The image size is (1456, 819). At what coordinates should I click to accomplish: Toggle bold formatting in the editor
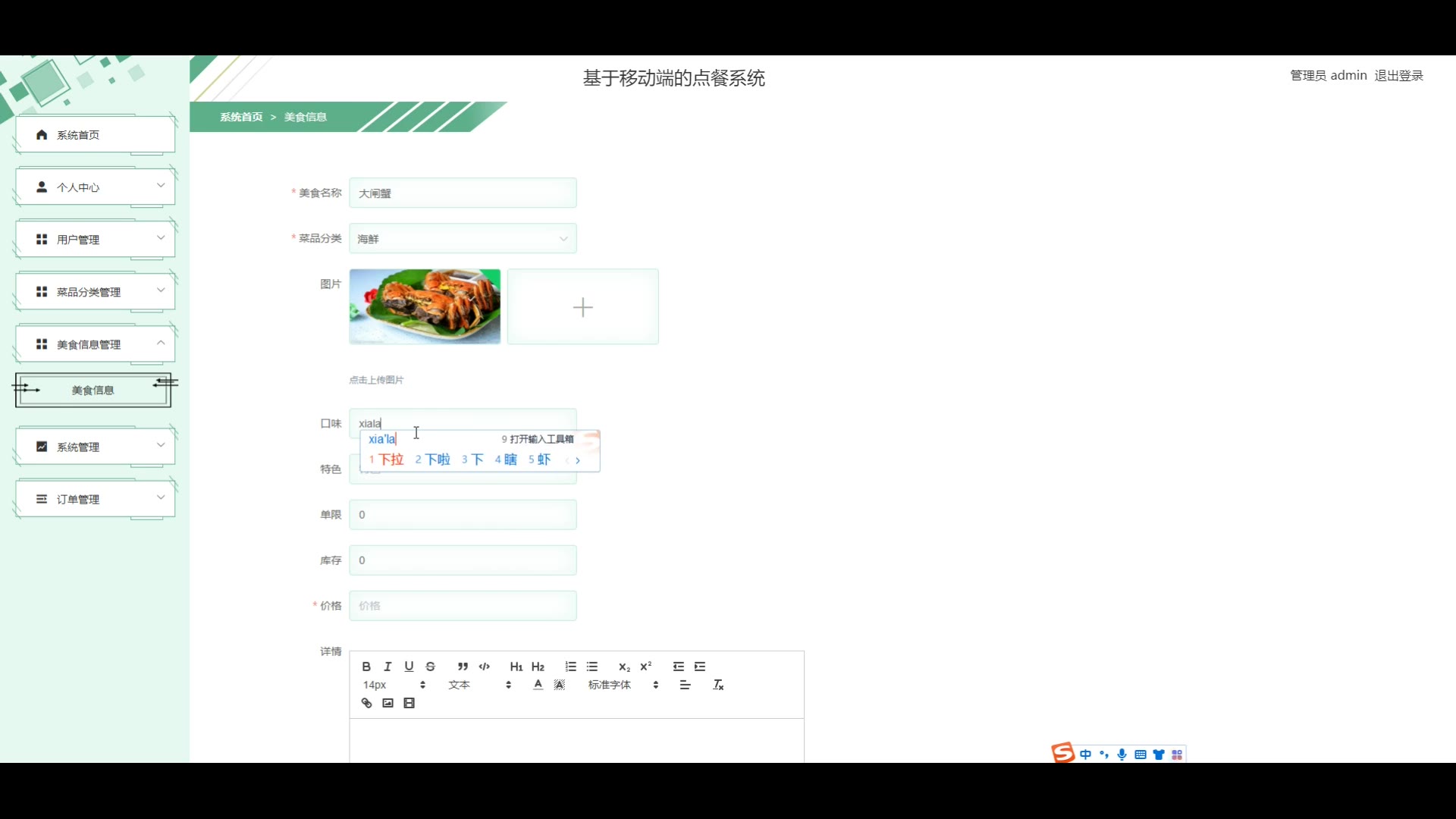point(366,667)
